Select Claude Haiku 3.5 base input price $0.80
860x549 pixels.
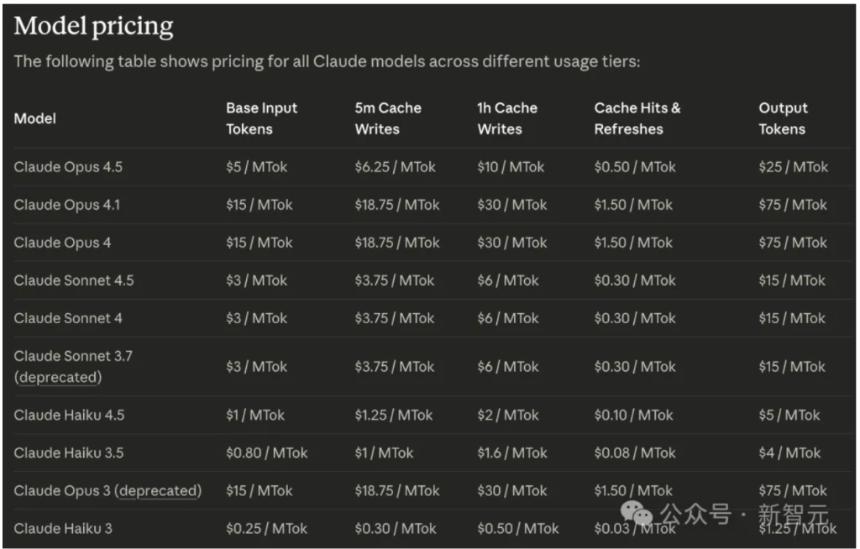[267, 453]
